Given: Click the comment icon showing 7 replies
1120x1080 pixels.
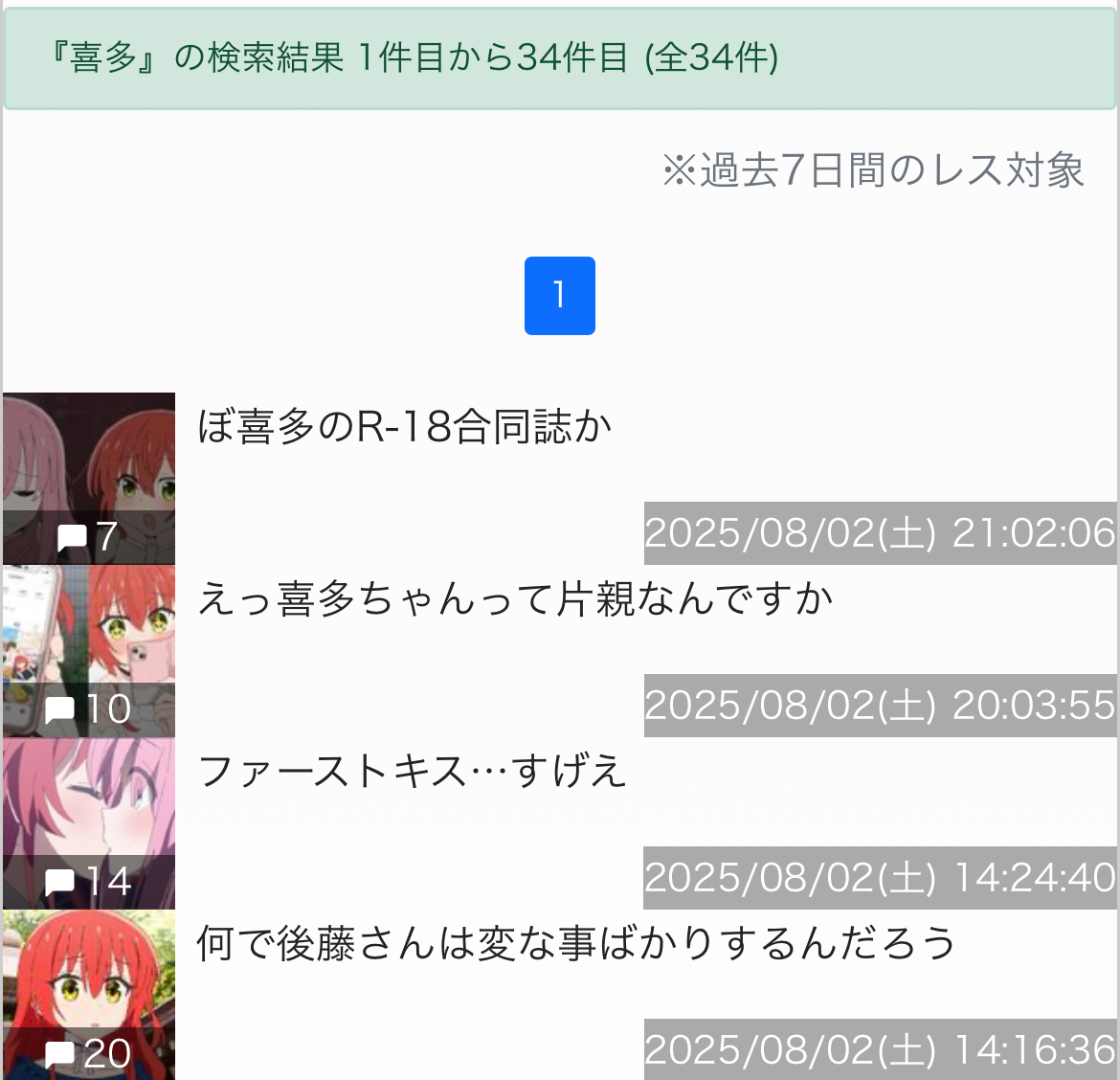Looking at the screenshot, I should coord(72,537).
